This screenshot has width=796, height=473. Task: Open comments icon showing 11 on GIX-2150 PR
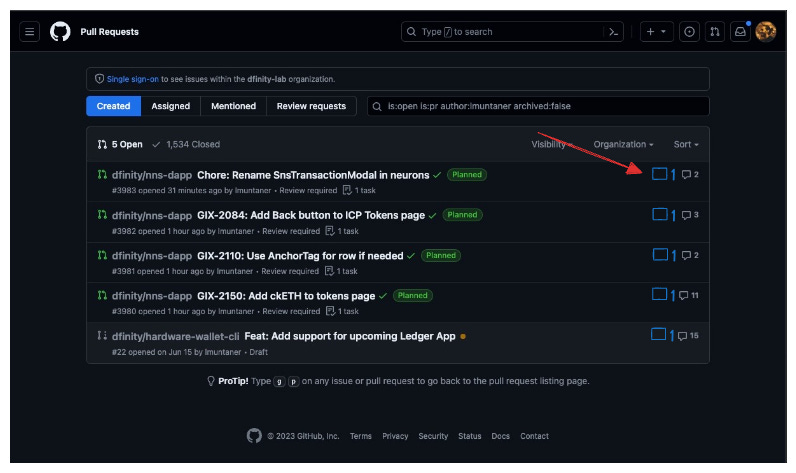[x=688, y=295]
